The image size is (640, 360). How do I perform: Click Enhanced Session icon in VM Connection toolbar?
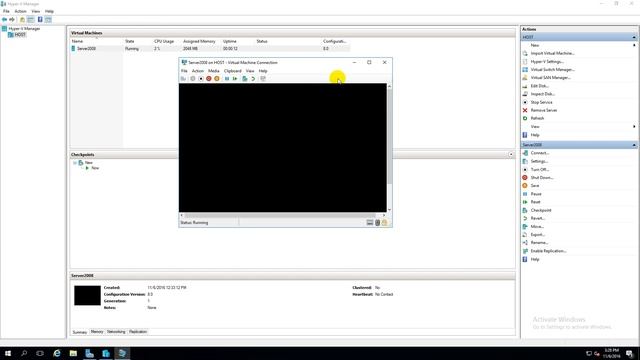coord(263,78)
